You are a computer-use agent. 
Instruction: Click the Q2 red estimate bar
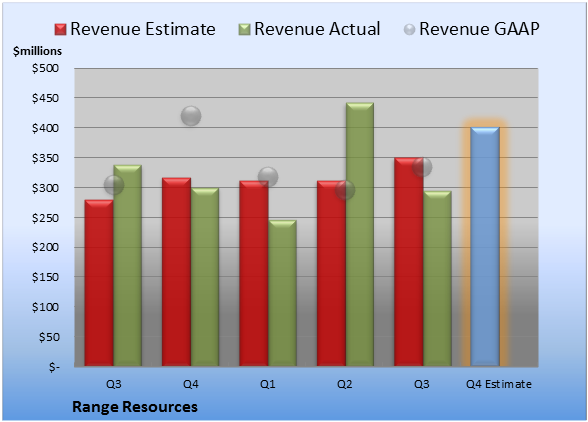pos(331,273)
